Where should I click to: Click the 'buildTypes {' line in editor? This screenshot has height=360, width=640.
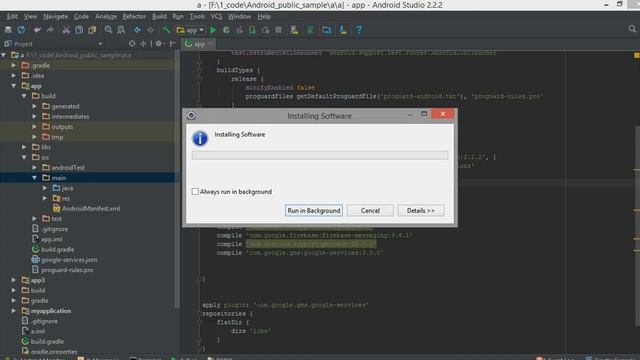tap(238, 70)
